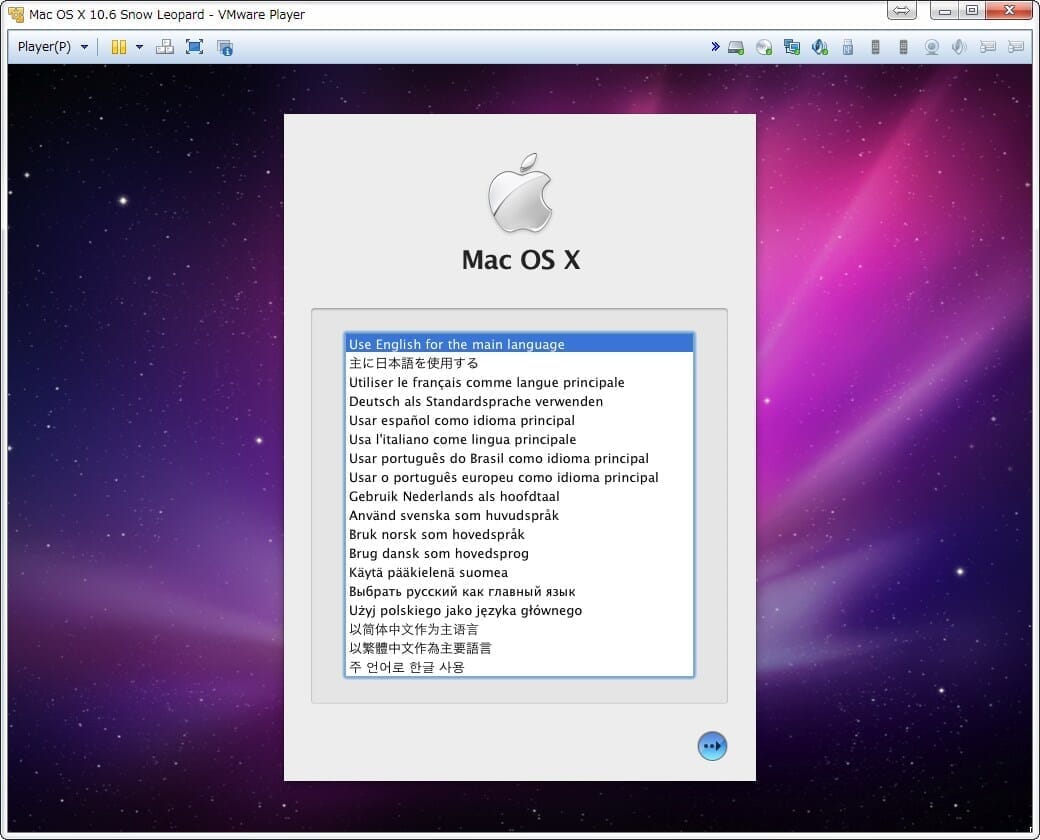Click the Send Ctrl+Alt+Del icon
The image size is (1040, 840).
165,47
